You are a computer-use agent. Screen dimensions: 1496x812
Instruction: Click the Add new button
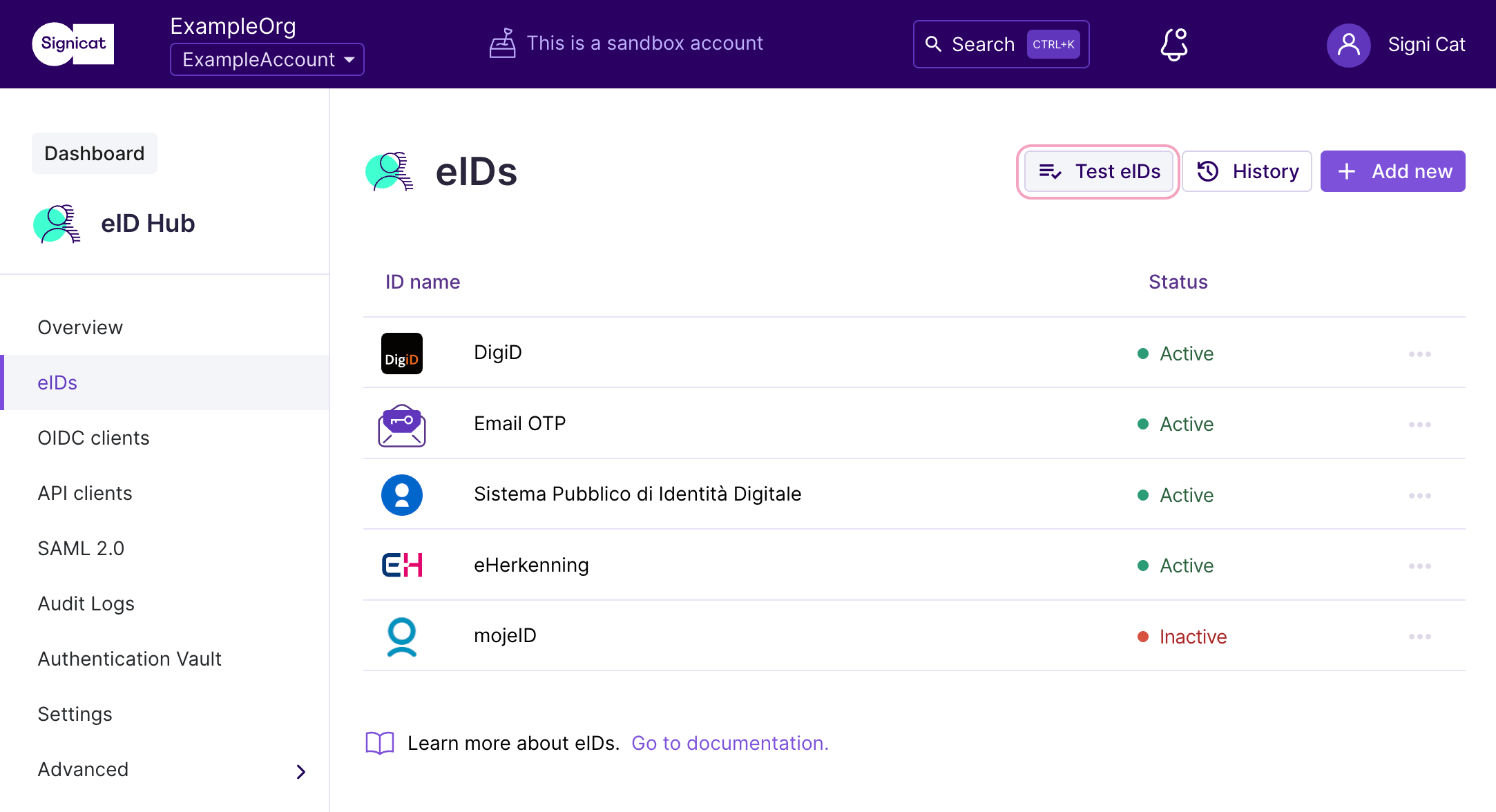(1392, 171)
